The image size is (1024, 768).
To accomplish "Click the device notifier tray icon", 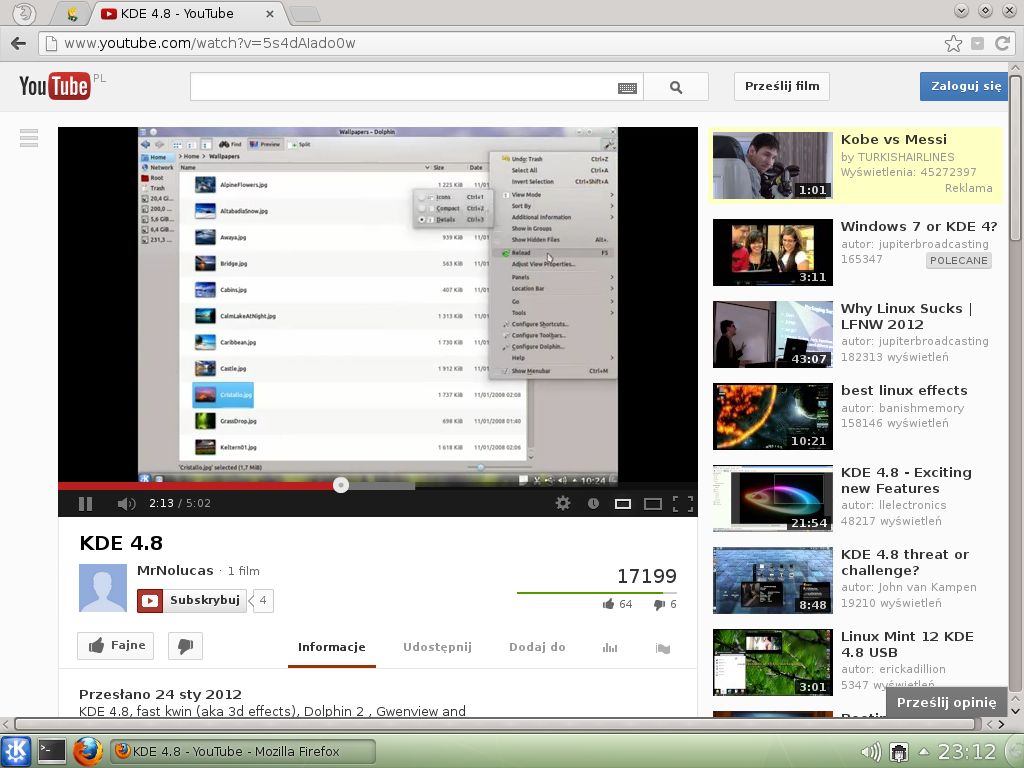I will tap(899, 752).
